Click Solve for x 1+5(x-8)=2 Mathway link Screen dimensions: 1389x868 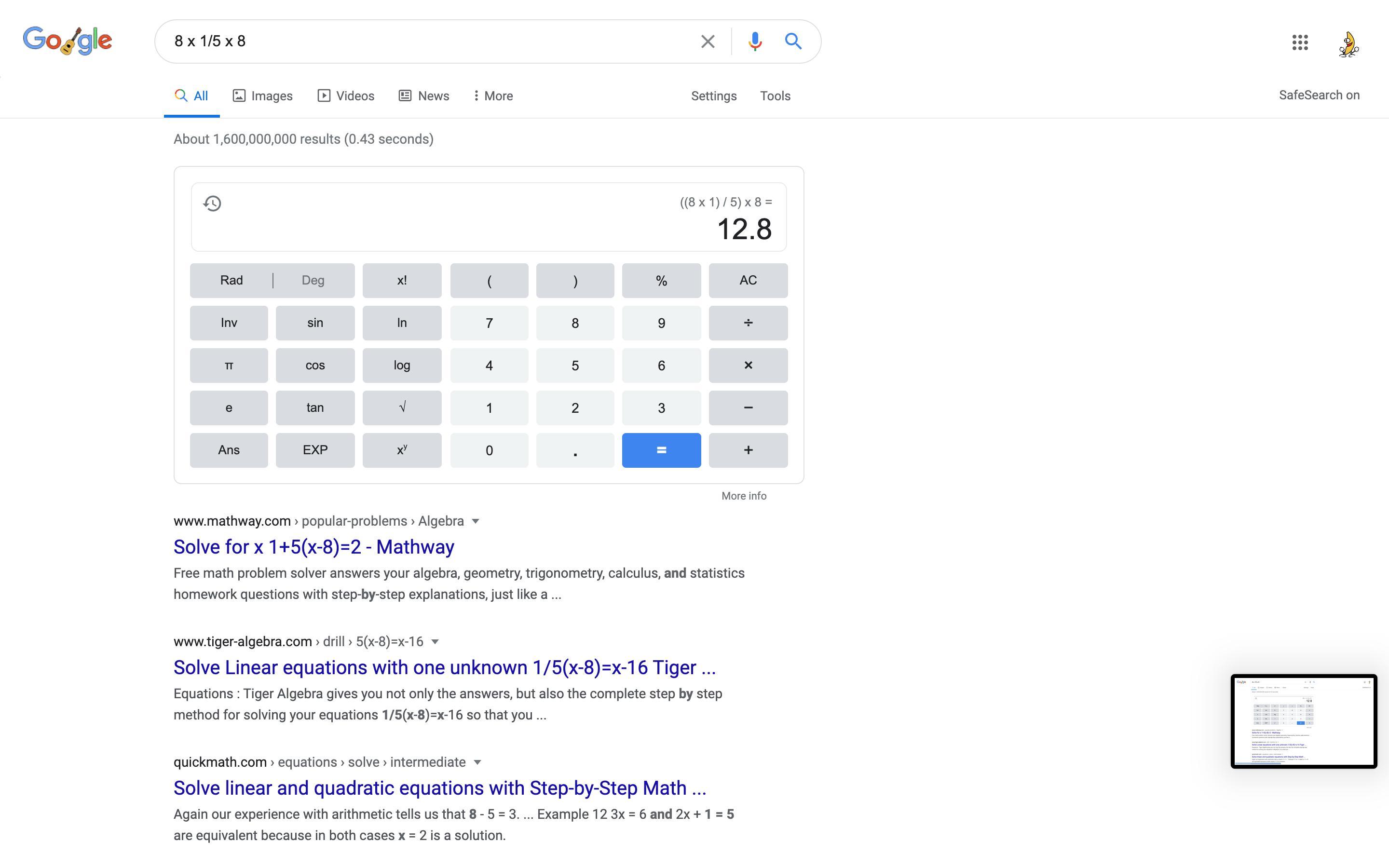313,547
